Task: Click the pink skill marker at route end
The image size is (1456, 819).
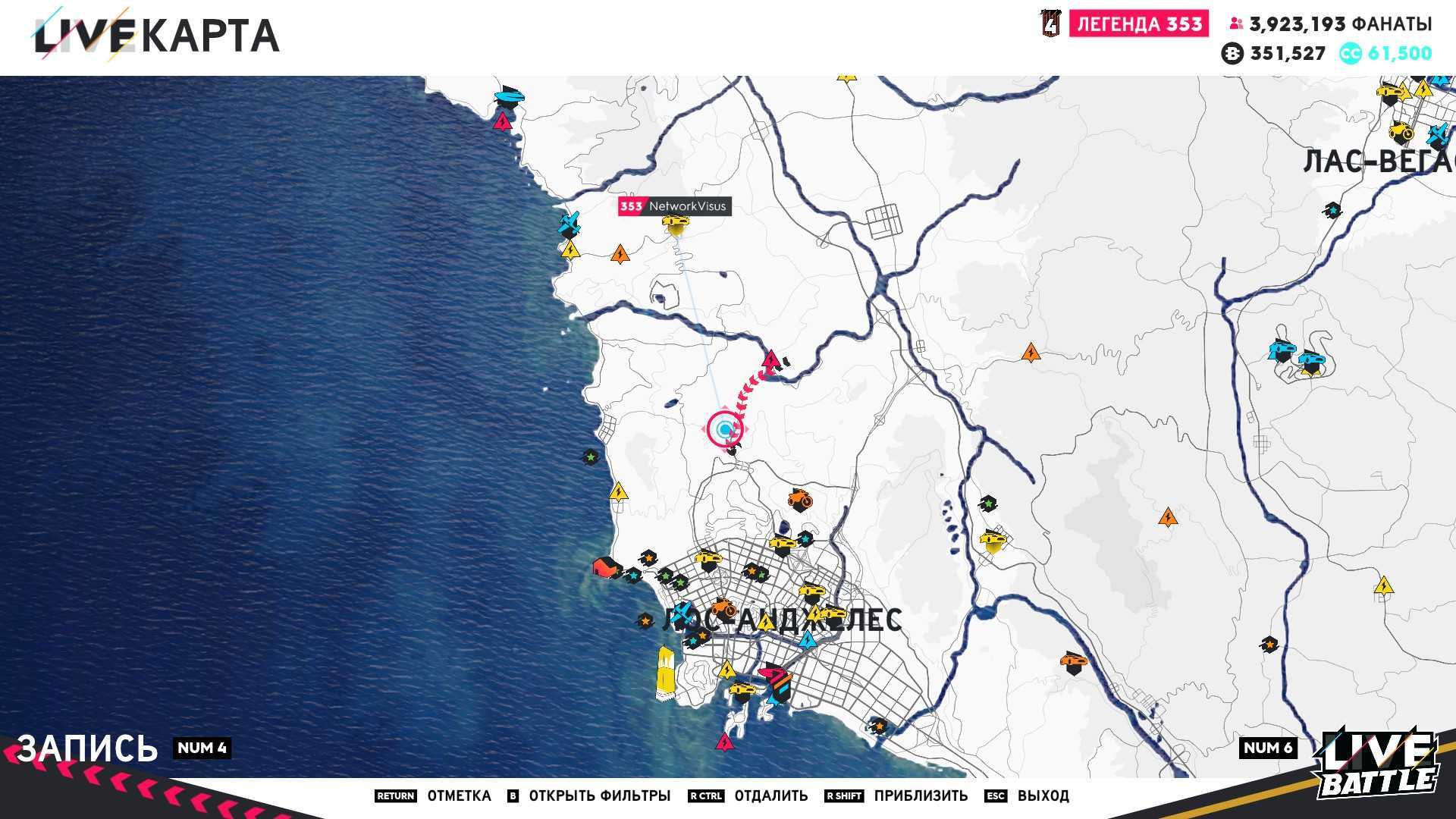Action: coord(771,359)
